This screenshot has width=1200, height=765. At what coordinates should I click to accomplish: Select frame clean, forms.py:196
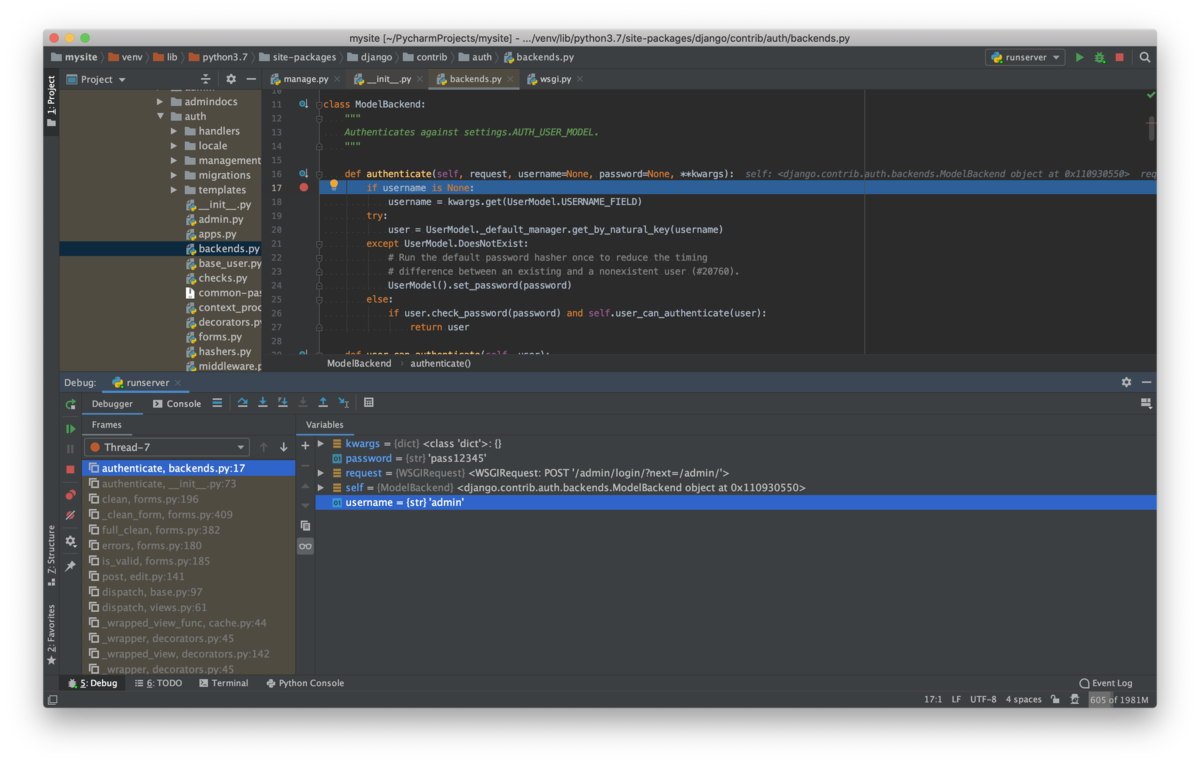point(188,499)
